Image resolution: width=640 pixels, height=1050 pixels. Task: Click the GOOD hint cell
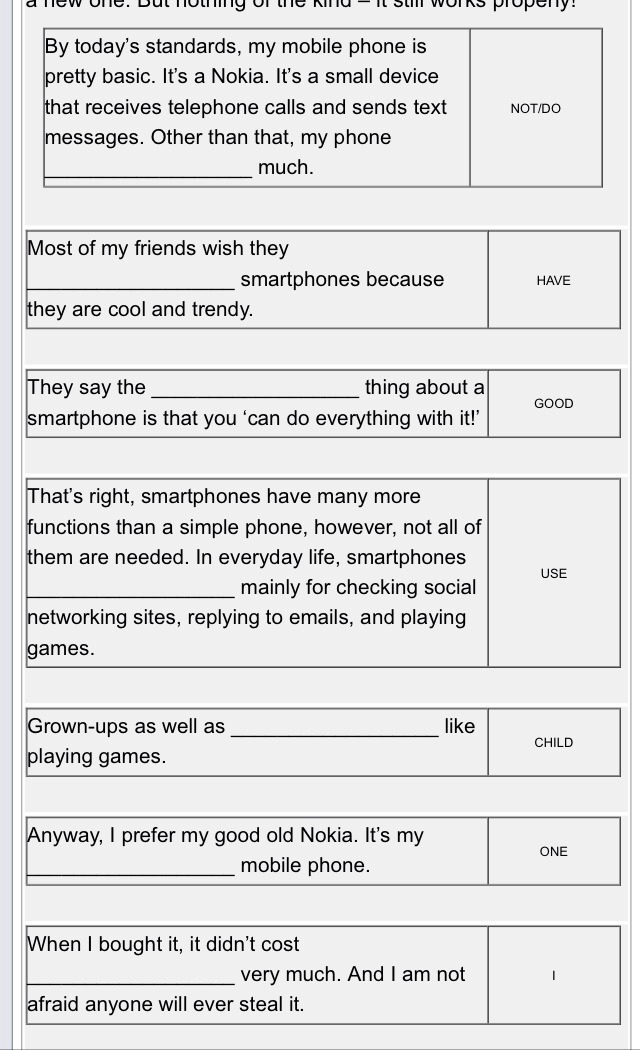[554, 403]
